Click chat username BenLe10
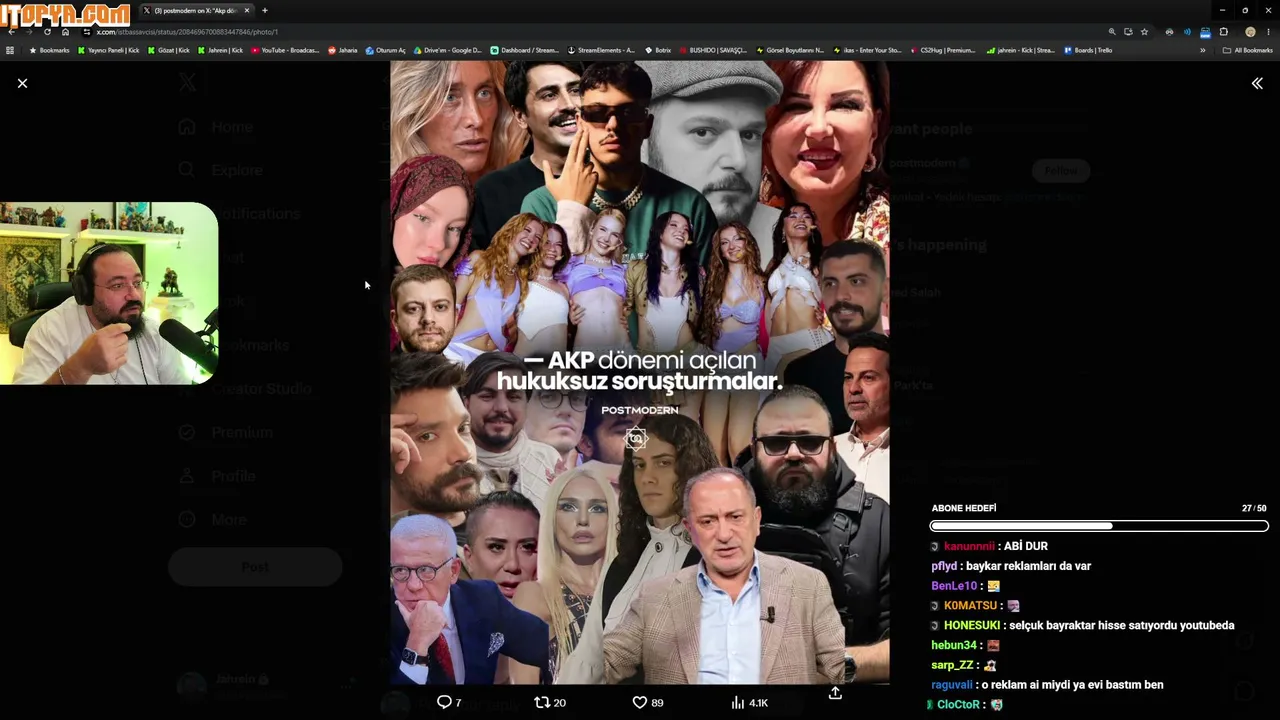The width and height of the screenshot is (1280, 720). 954,586
